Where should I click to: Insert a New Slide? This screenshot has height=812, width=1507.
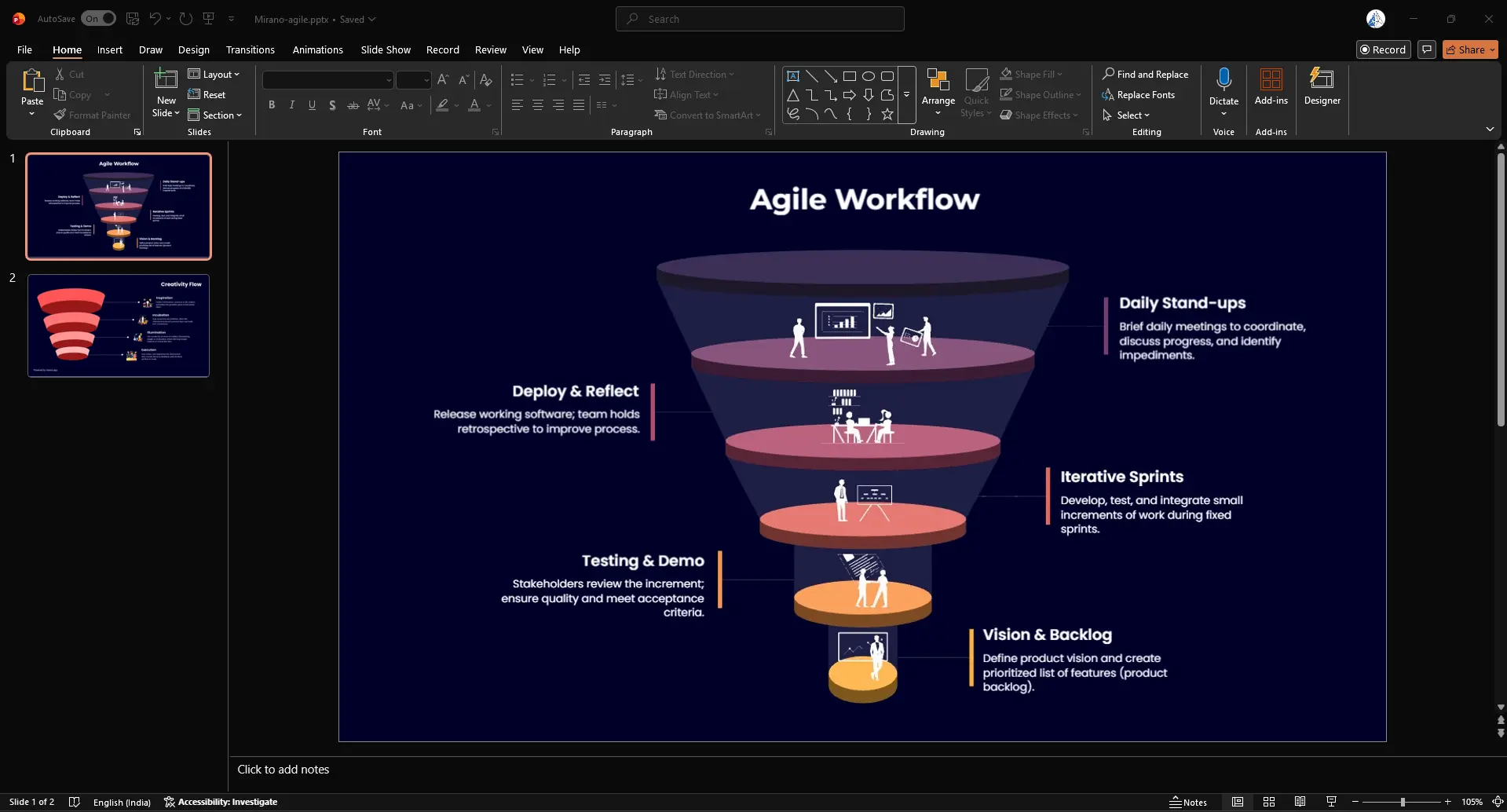click(166, 80)
